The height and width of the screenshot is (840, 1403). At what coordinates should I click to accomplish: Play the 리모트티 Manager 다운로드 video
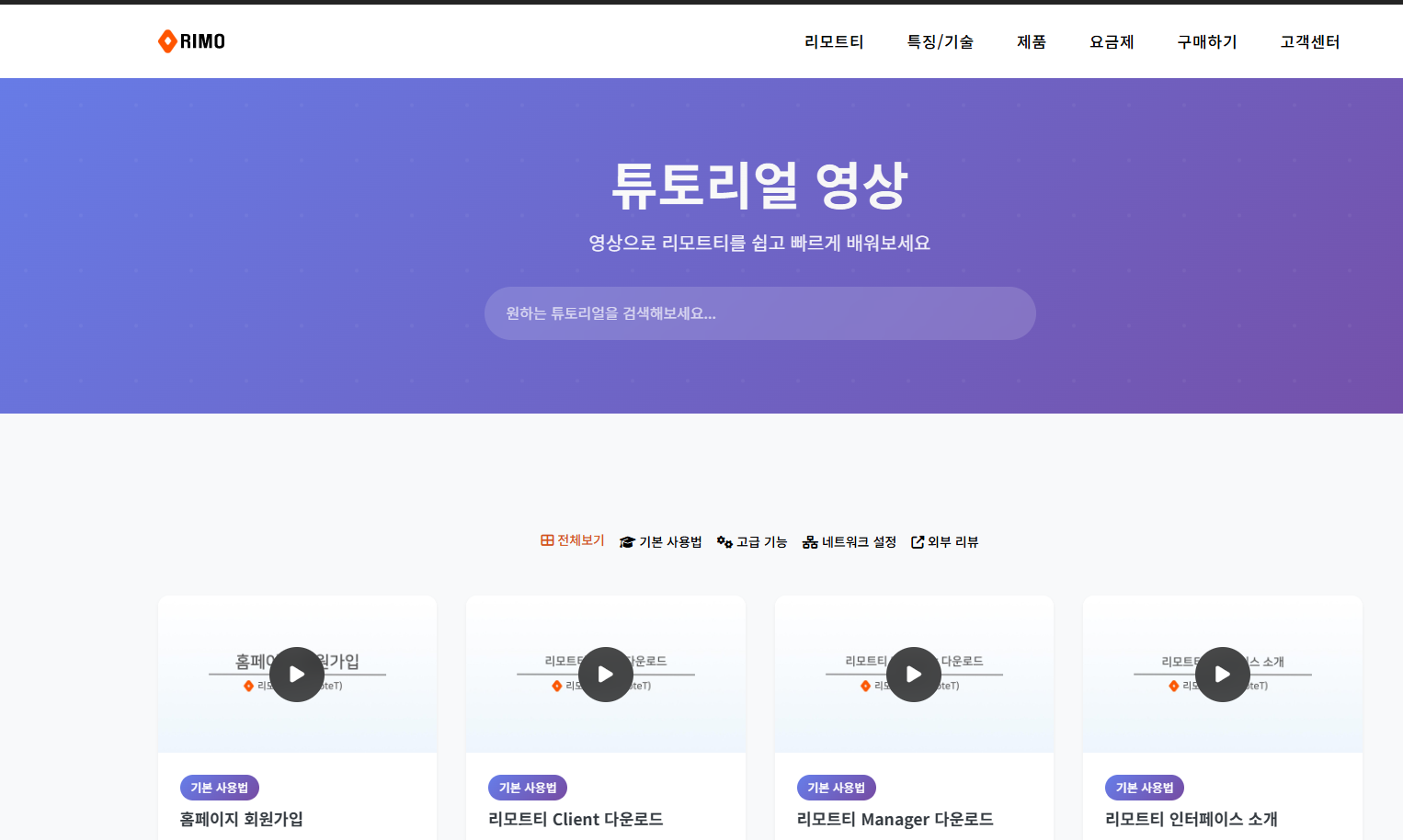914,675
